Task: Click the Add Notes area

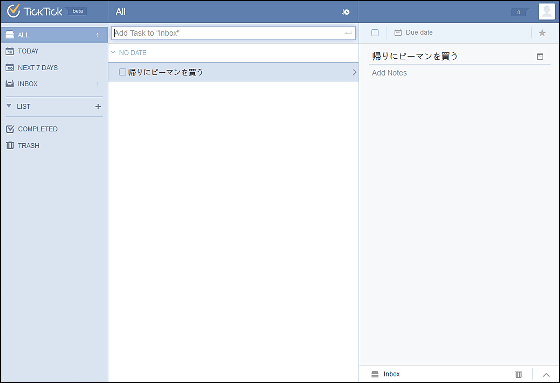Action: coord(389,73)
